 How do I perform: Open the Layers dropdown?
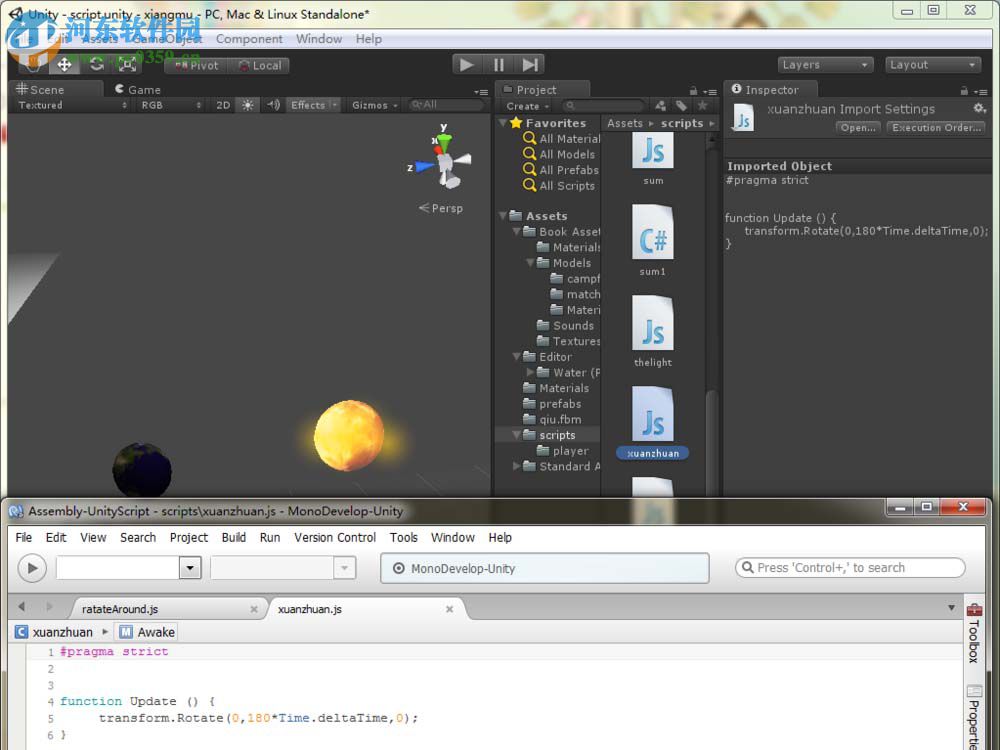click(x=825, y=64)
